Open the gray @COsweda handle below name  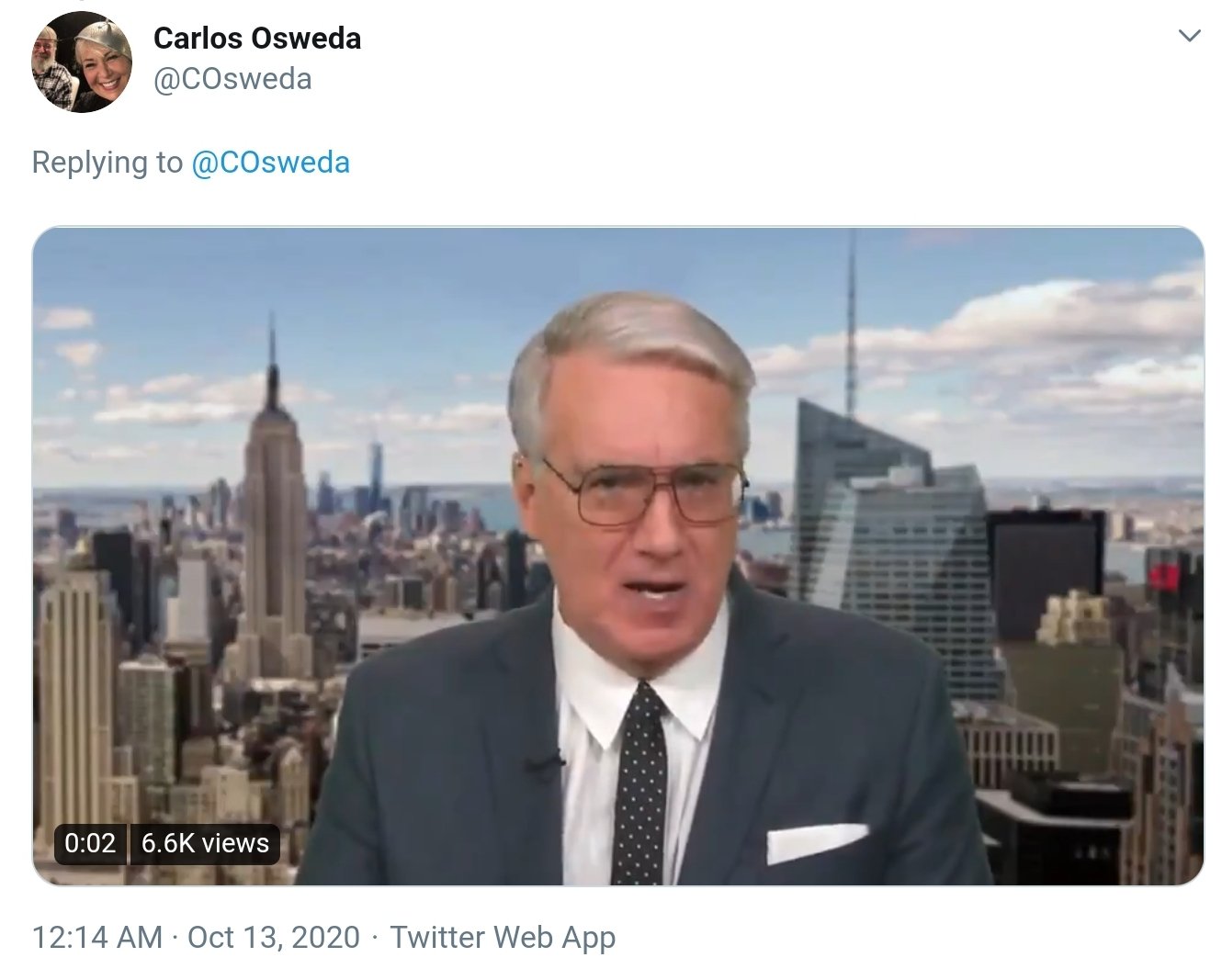click(x=232, y=80)
